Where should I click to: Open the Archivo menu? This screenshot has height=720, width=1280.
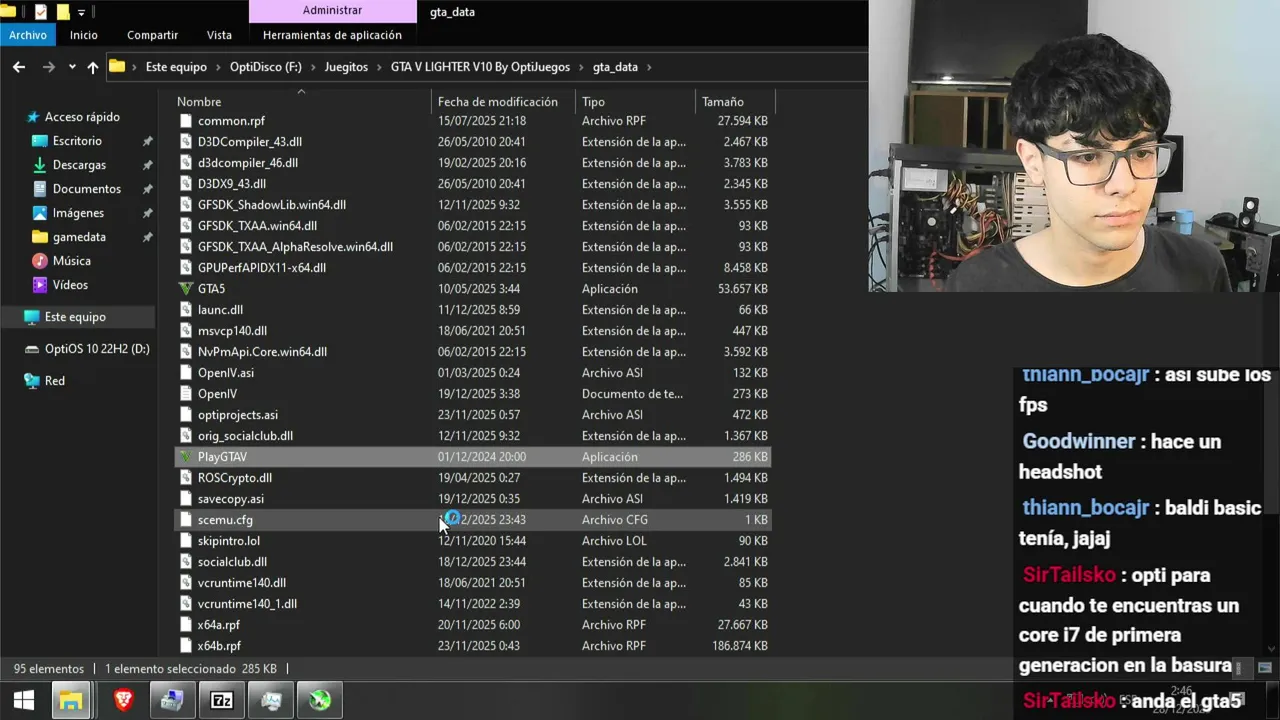[28, 35]
